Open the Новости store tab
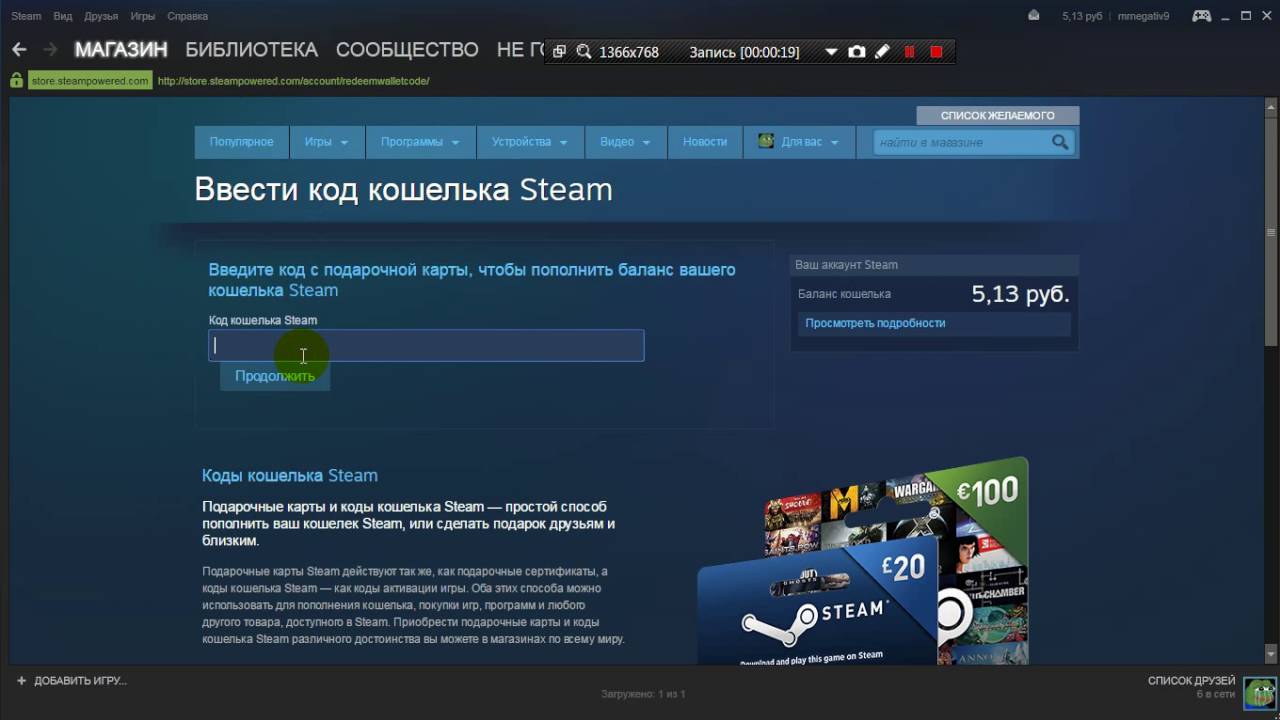The image size is (1280, 720). tap(705, 142)
